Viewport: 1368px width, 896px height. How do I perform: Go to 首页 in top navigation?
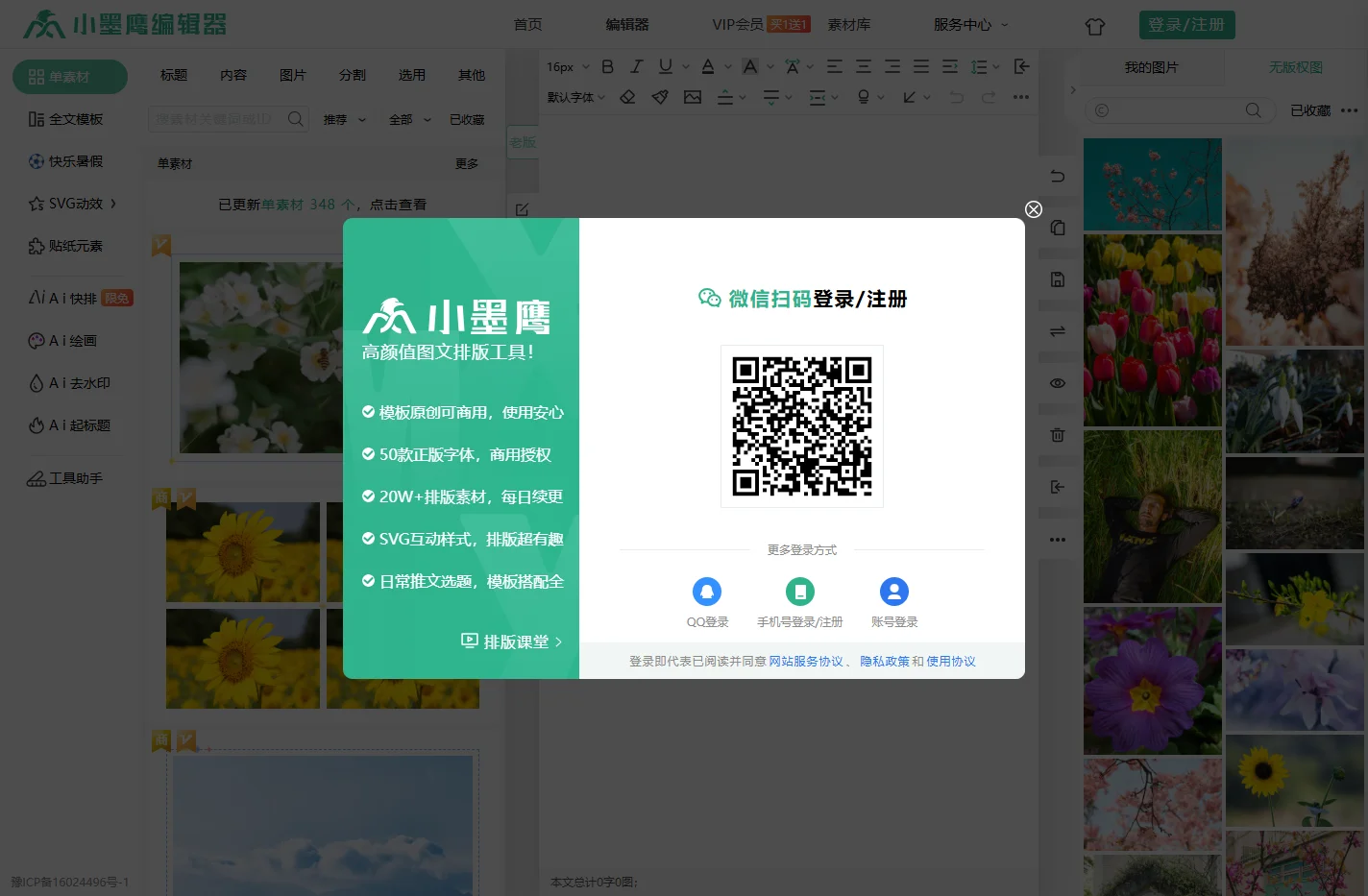pyautogui.click(x=527, y=25)
